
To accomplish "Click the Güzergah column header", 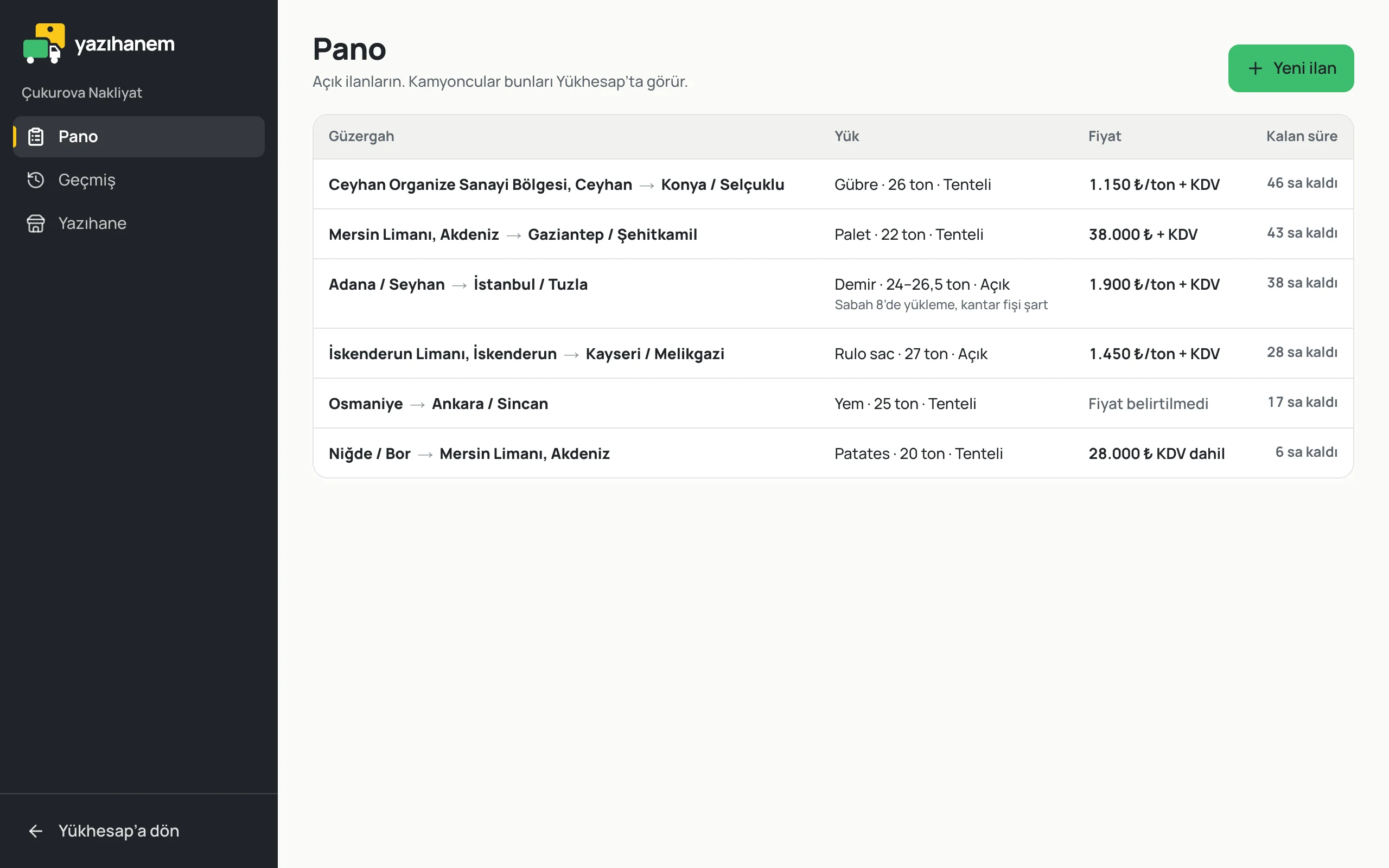I will [x=361, y=136].
